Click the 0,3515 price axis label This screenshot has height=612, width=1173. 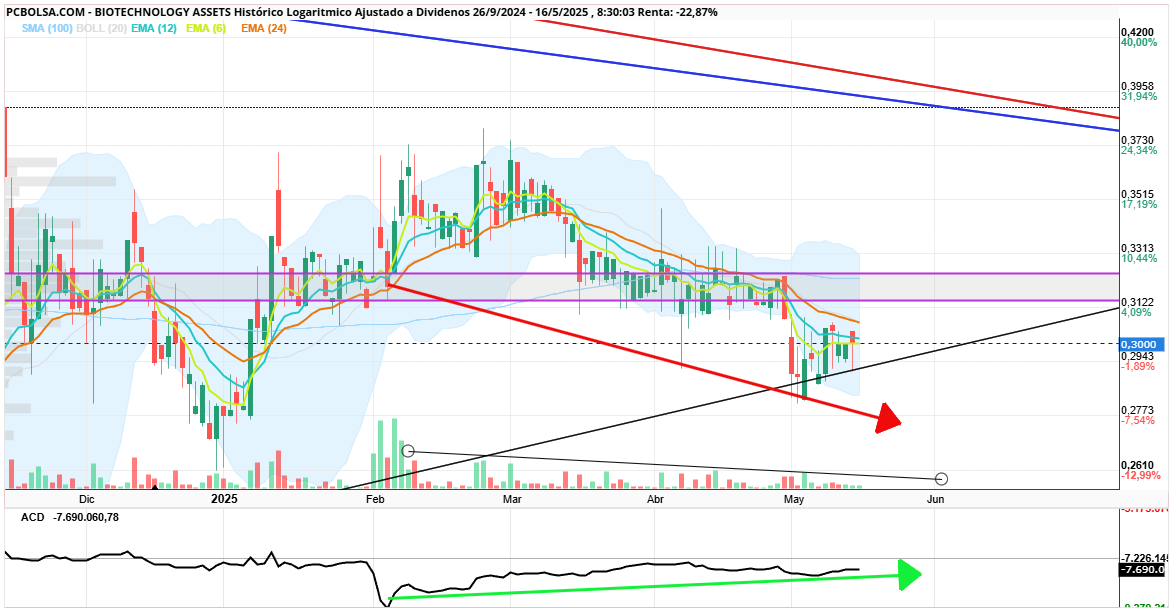[x=1137, y=194]
